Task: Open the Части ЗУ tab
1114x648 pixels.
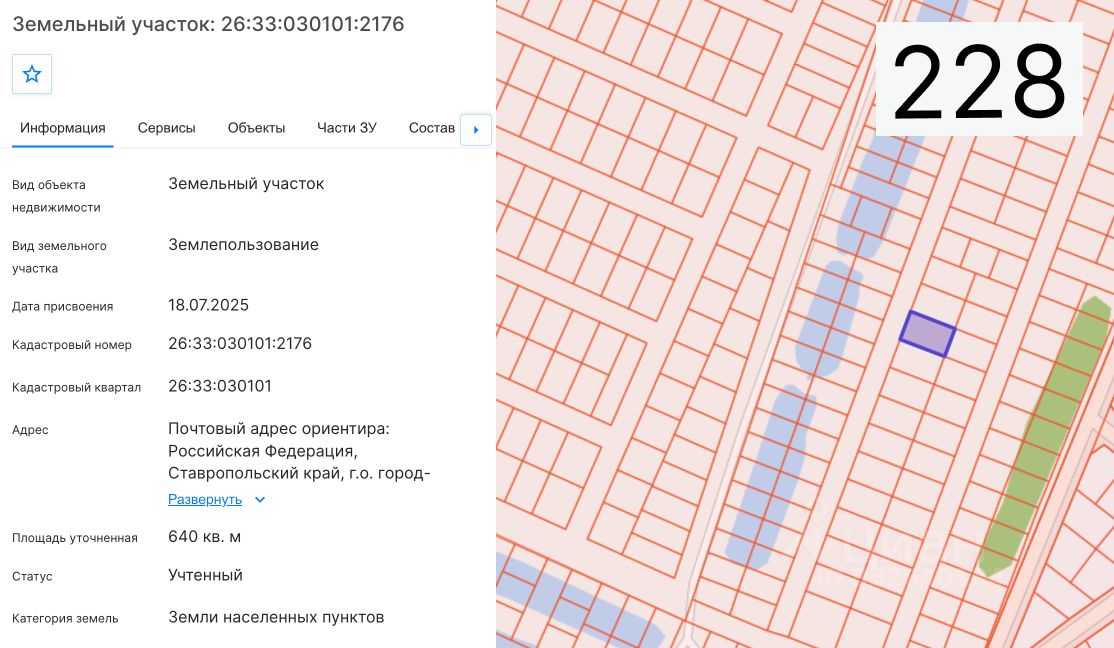Action: 347,128
